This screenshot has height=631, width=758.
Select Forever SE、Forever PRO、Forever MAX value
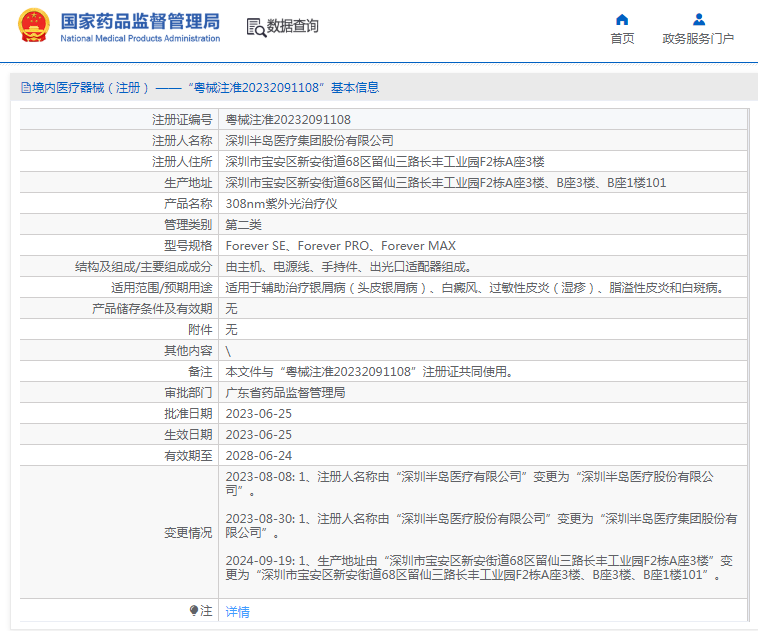341,246
